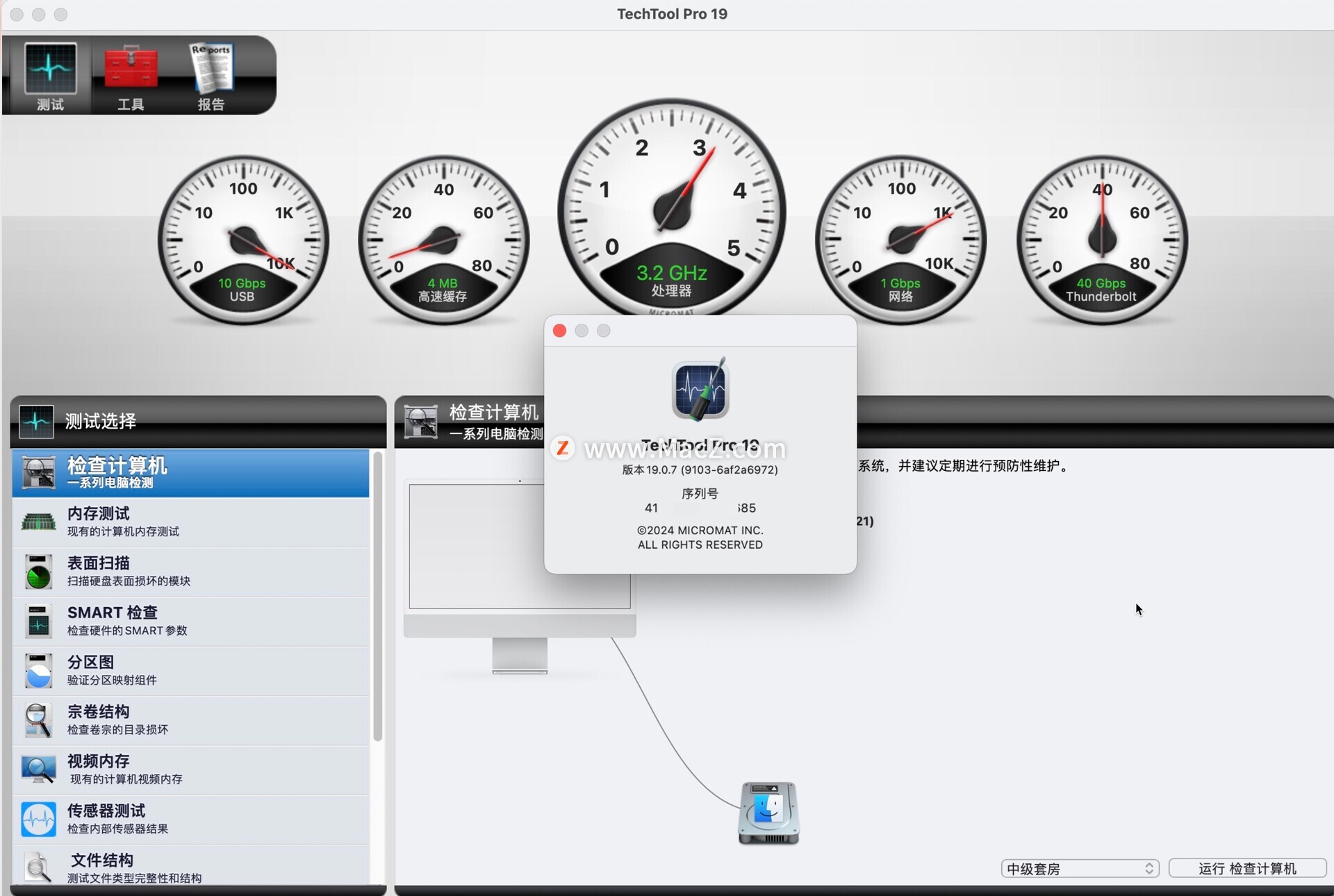Select 宗卷结构 volume structures row

pyautogui.click(x=190, y=720)
